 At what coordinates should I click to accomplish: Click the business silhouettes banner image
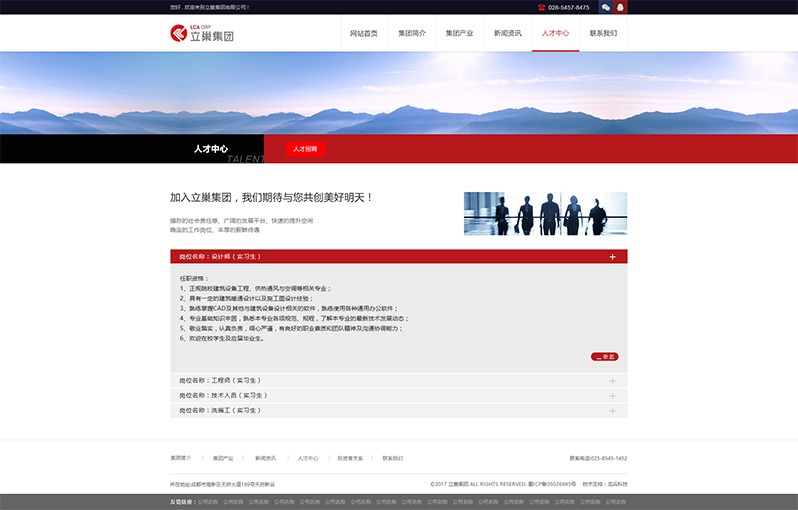[x=545, y=213]
